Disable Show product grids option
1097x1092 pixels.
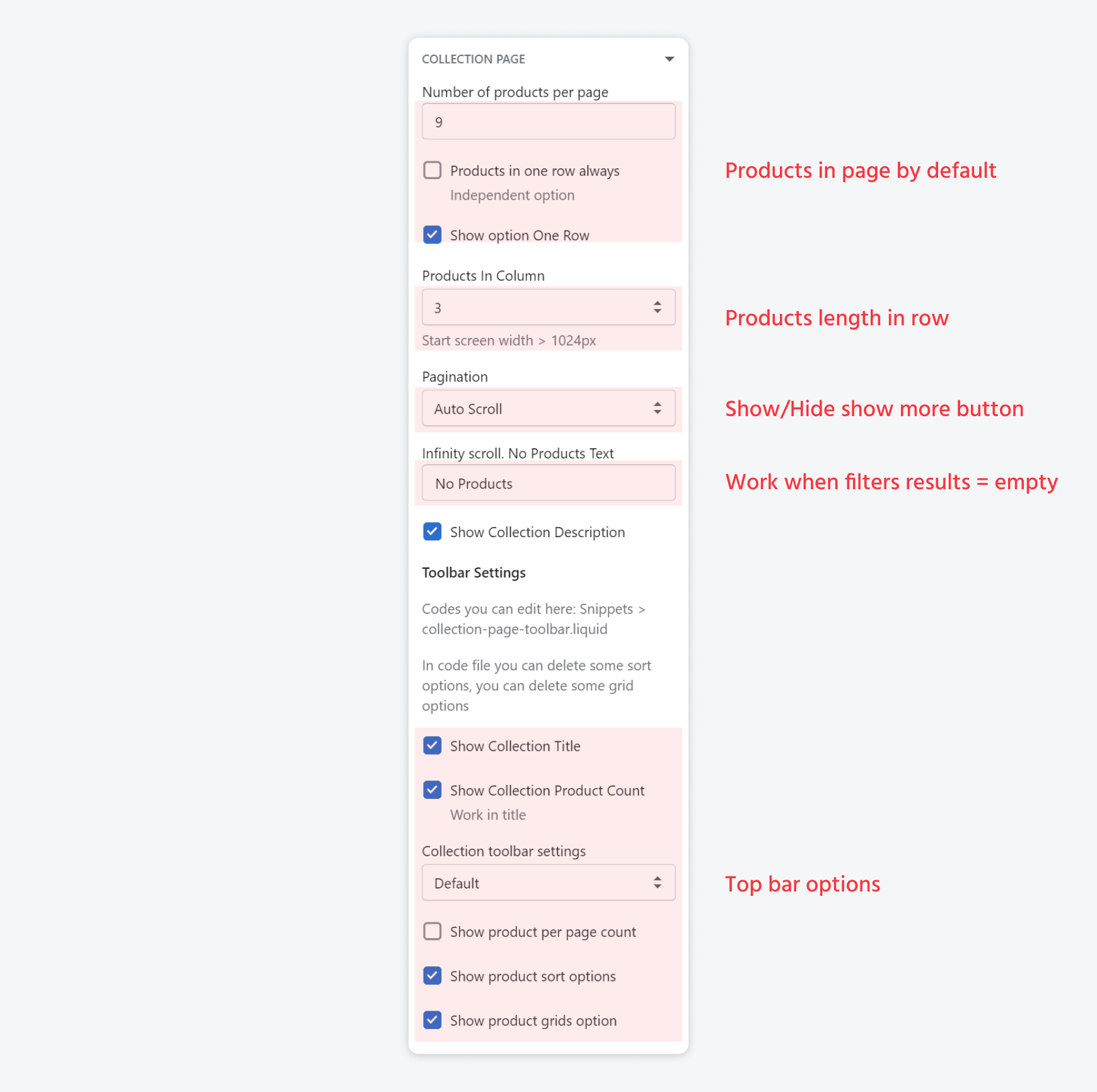tap(432, 1020)
